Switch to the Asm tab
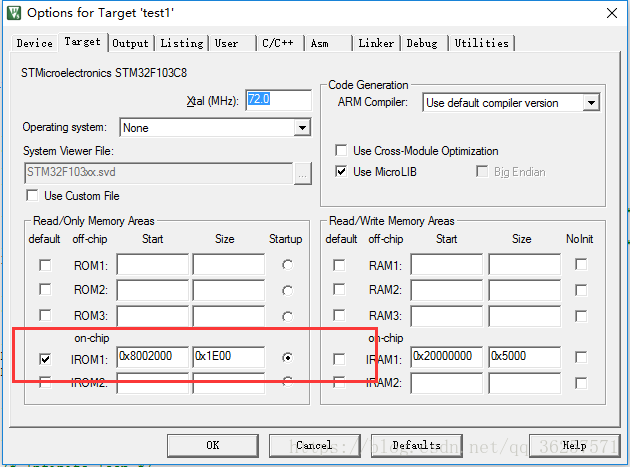Viewport: 630px width, 467px height. (319, 43)
